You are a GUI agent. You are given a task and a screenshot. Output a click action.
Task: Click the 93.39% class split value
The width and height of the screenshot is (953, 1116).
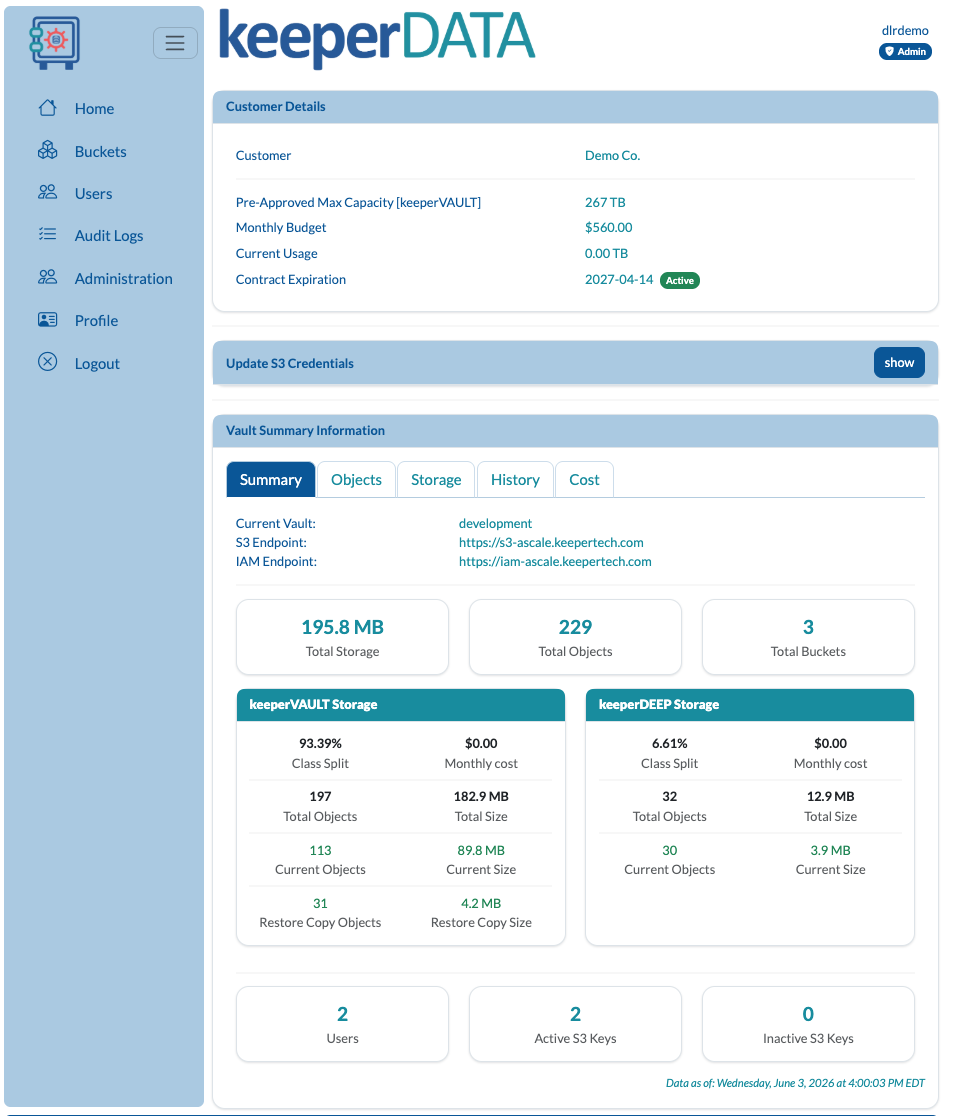pos(320,743)
